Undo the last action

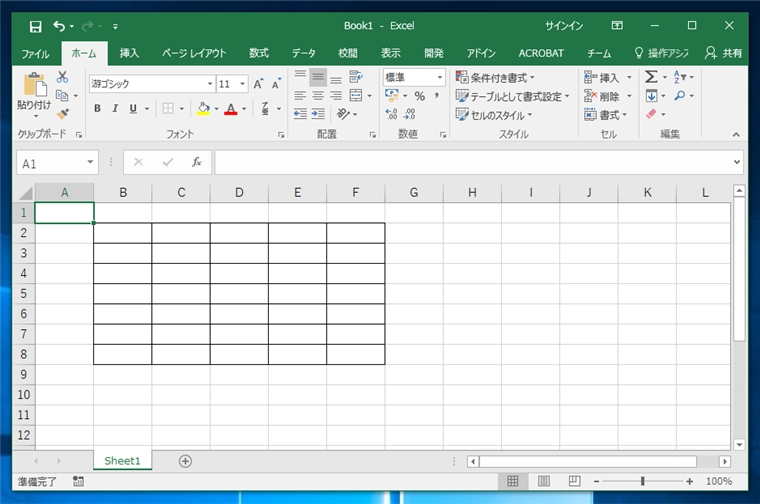(59, 26)
